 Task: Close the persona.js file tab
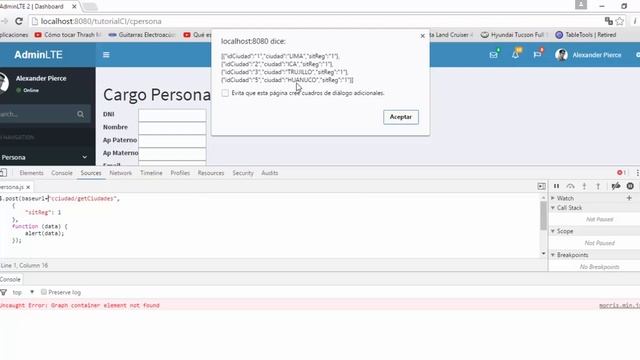[28, 187]
